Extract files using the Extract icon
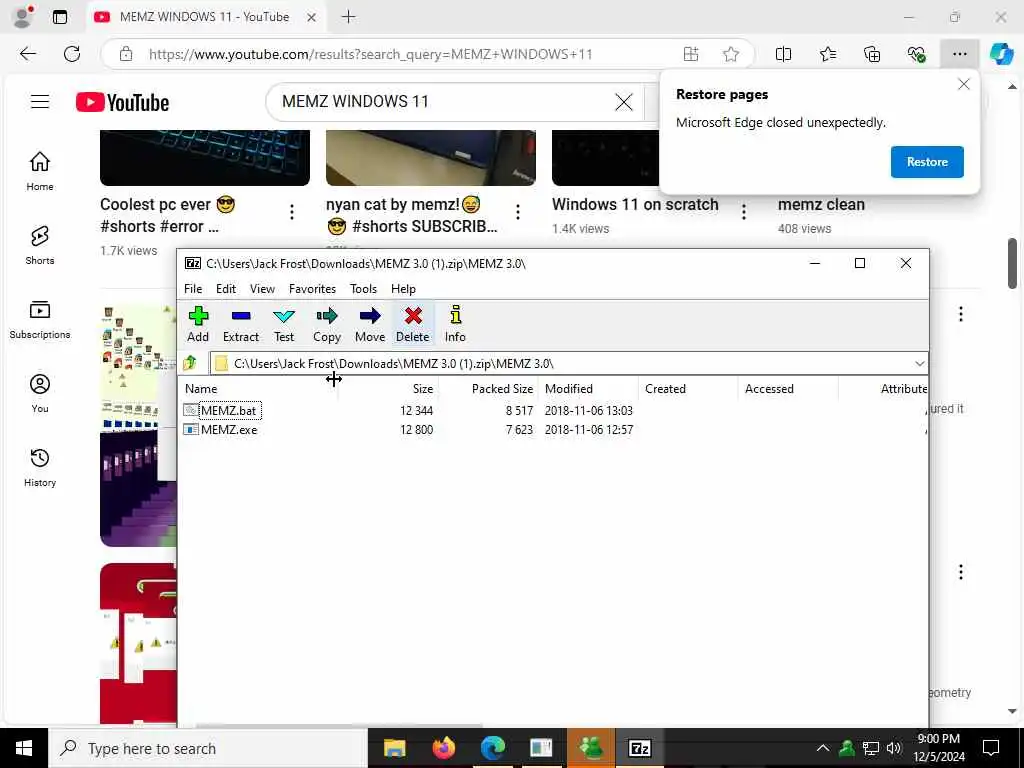This screenshot has width=1024, height=768. click(241, 324)
